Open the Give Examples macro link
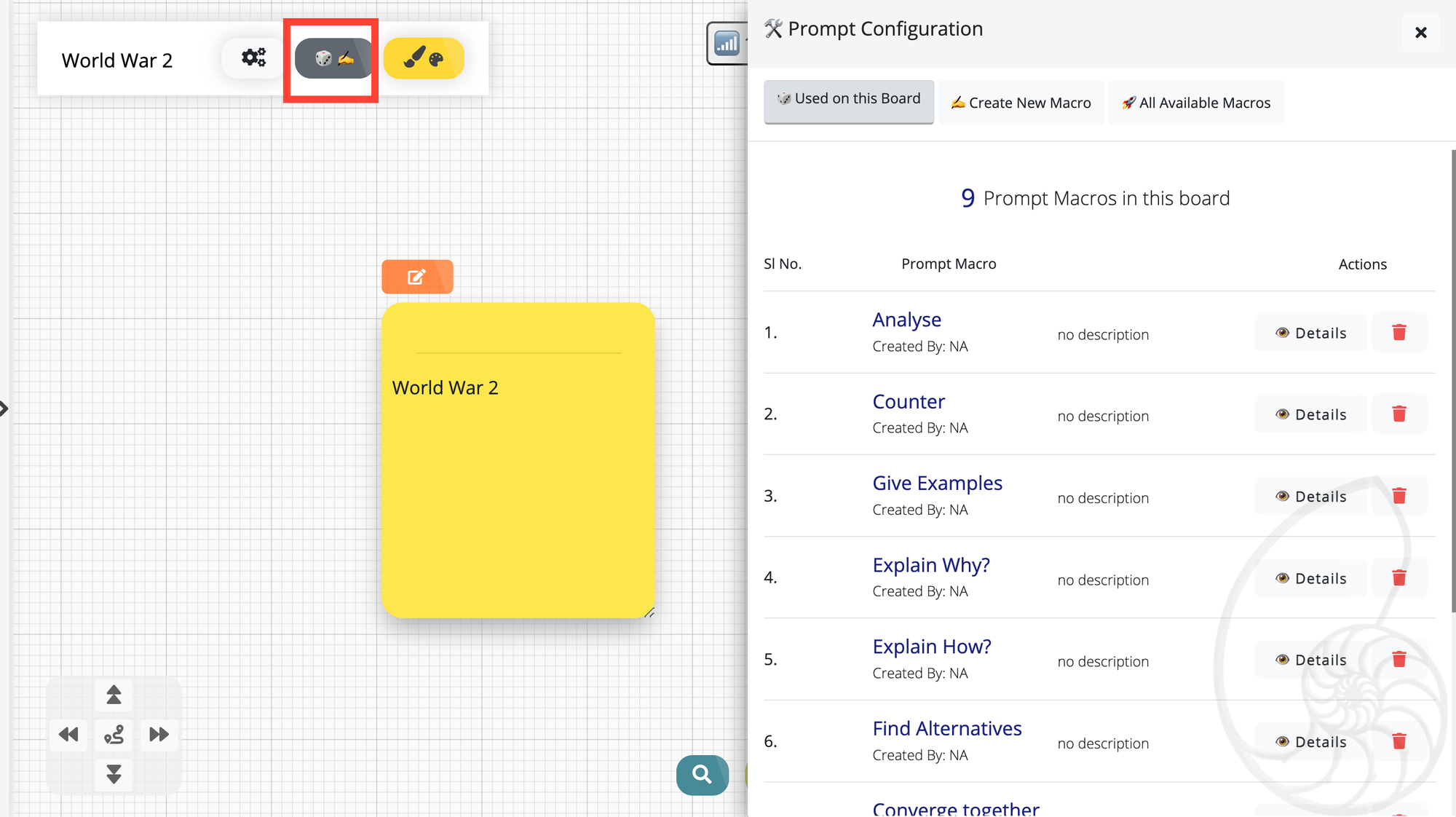The height and width of the screenshot is (817, 1456). click(x=938, y=483)
